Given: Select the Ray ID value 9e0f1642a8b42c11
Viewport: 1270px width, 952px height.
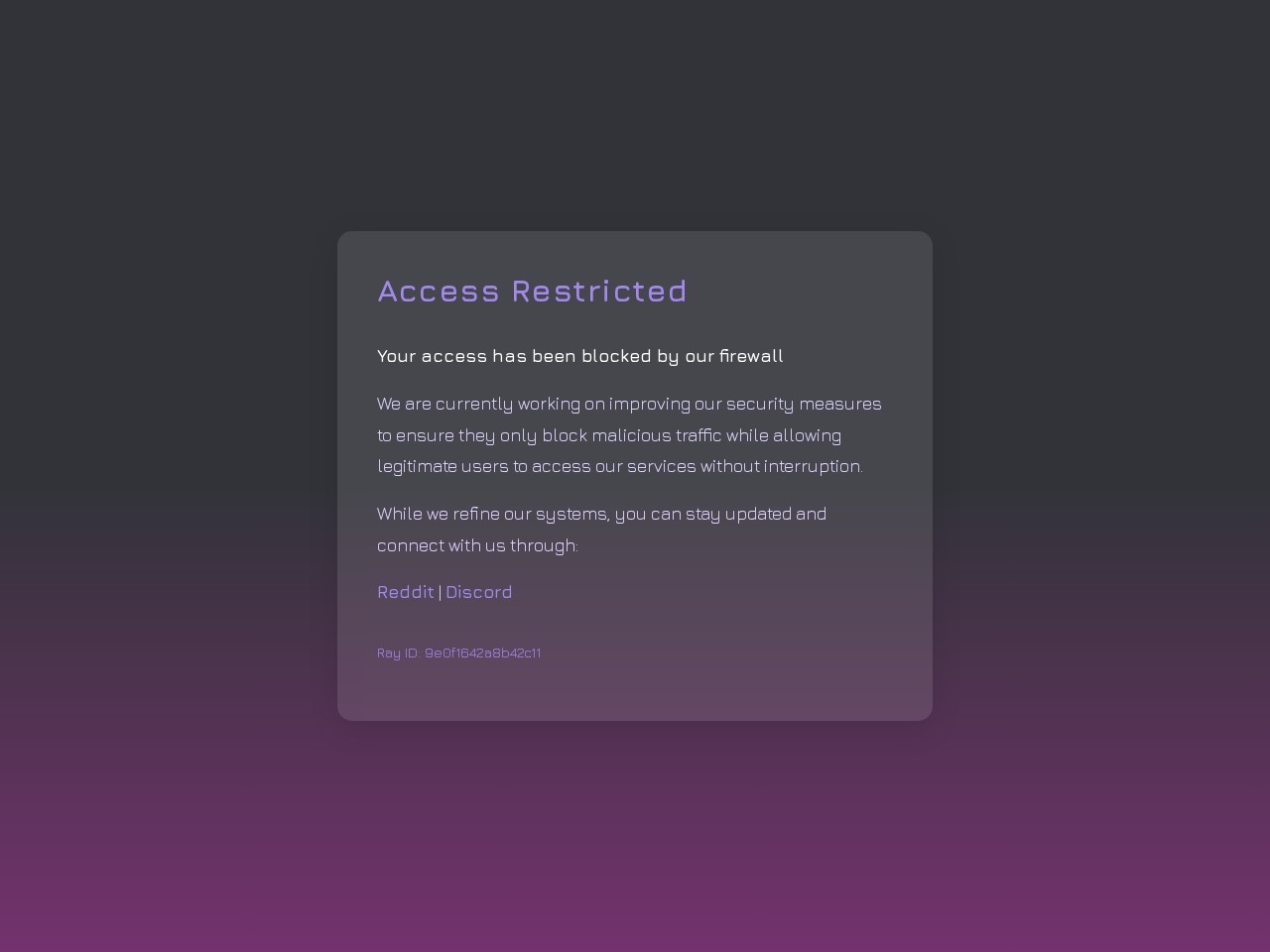Looking at the screenshot, I should tap(482, 653).
